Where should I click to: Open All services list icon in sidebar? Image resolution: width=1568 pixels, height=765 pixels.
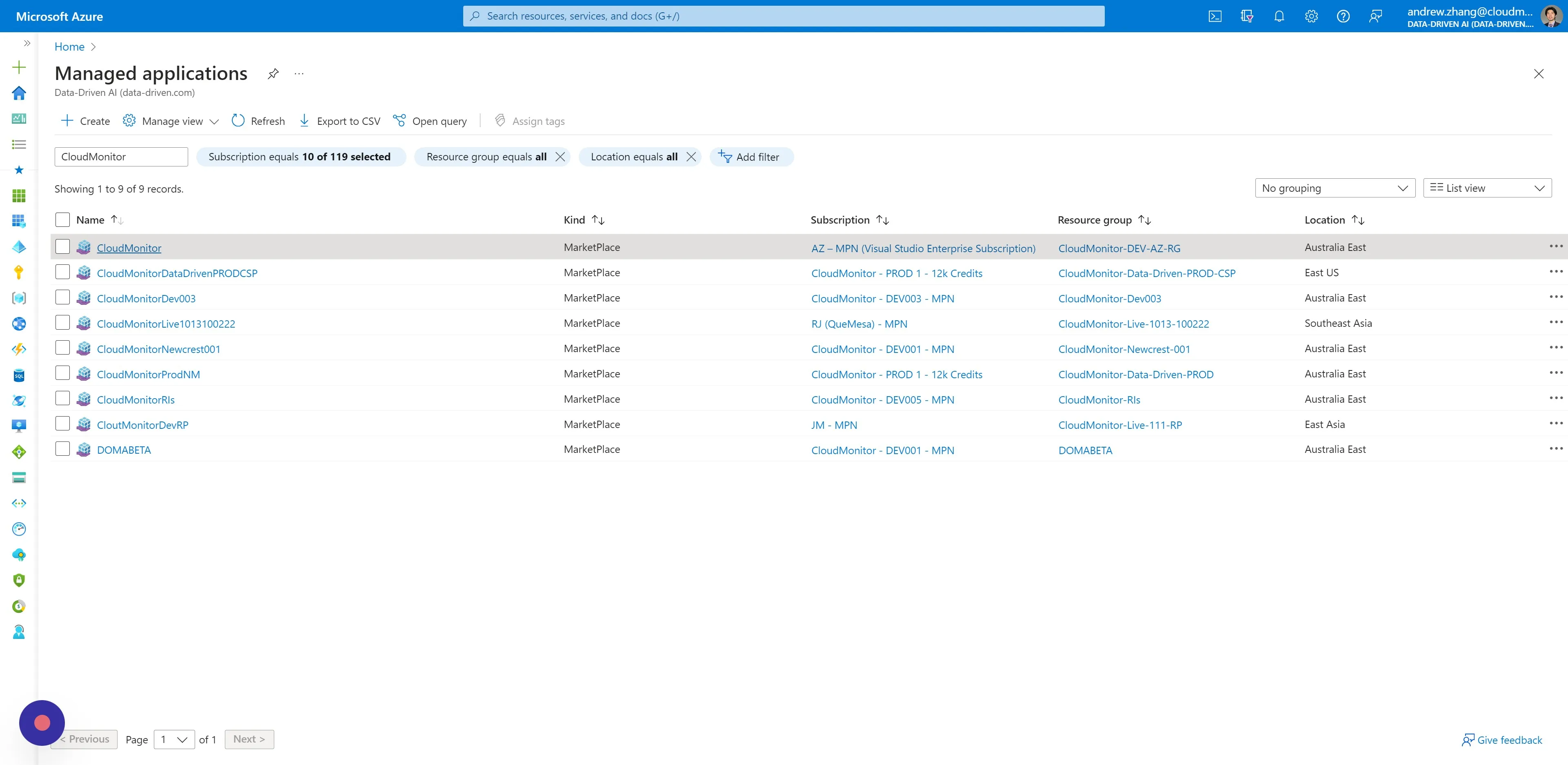(x=19, y=144)
